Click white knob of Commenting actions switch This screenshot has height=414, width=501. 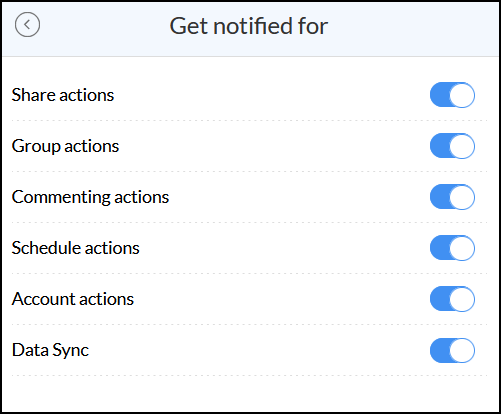[462, 197]
